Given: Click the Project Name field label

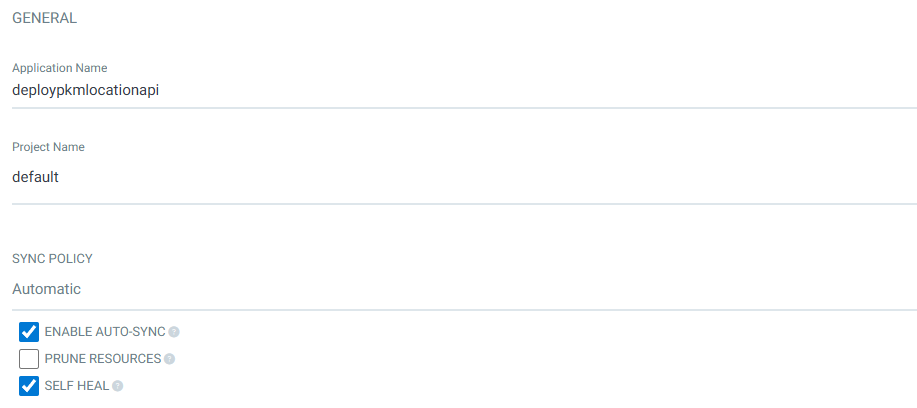Looking at the screenshot, I should pos(48,147).
